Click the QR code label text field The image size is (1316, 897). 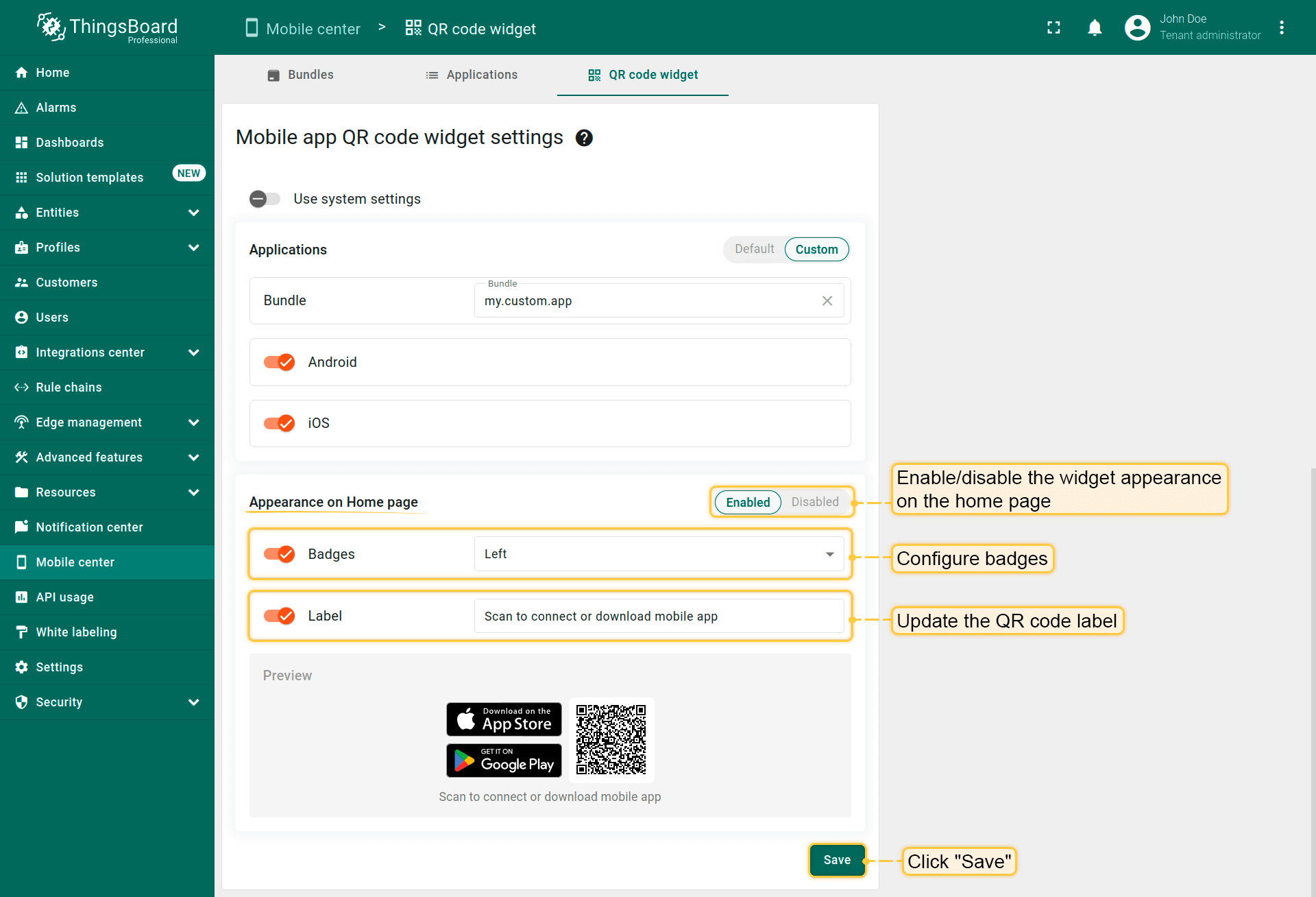pos(659,617)
